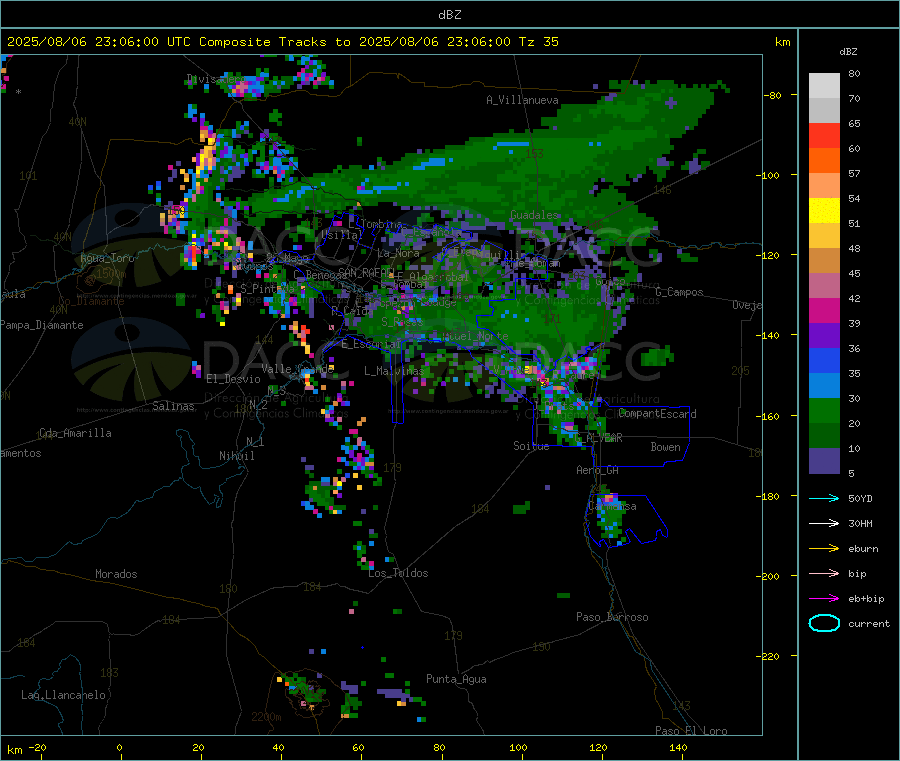Click the cyan current ellipse icon
The image size is (900, 761).
coord(824,623)
